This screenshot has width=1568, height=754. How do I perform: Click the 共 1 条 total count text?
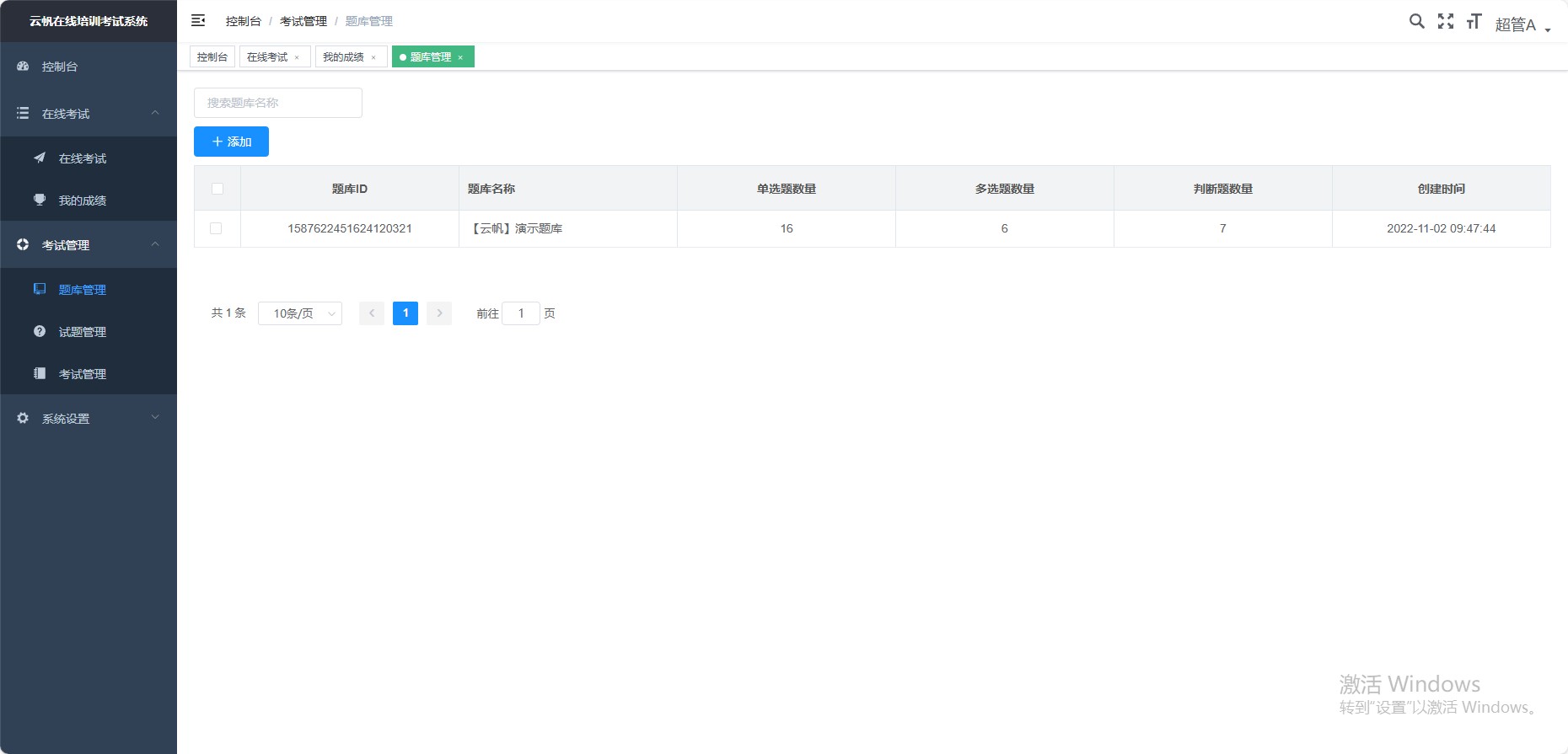pos(228,313)
